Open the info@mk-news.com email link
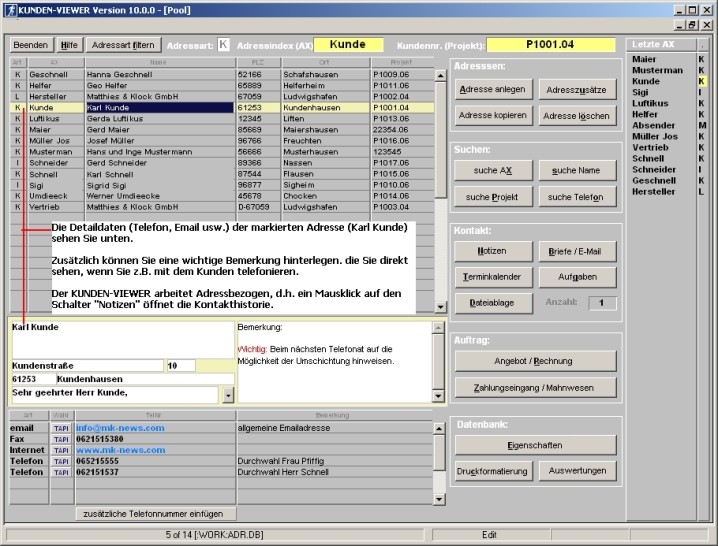Image resolution: width=718 pixels, height=546 pixels. click(x=112, y=428)
